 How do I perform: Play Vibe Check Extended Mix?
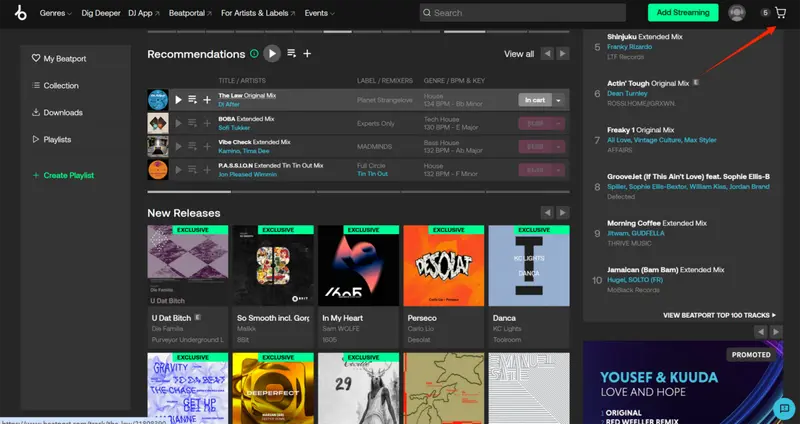pos(178,146)
